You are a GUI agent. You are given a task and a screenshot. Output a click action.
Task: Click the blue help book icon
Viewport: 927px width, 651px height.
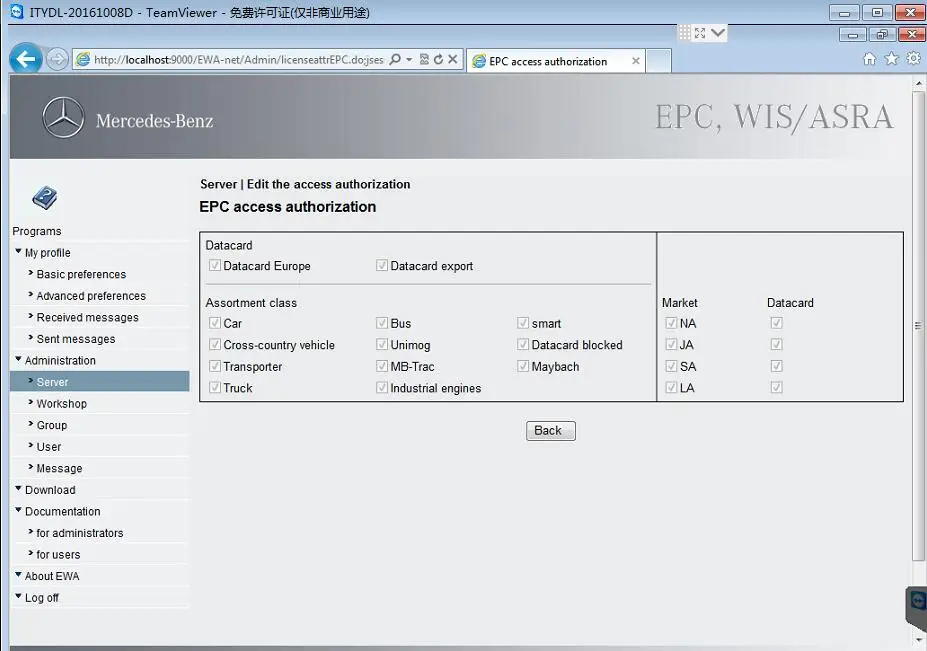pyautogui.click(x=44, y=198)
